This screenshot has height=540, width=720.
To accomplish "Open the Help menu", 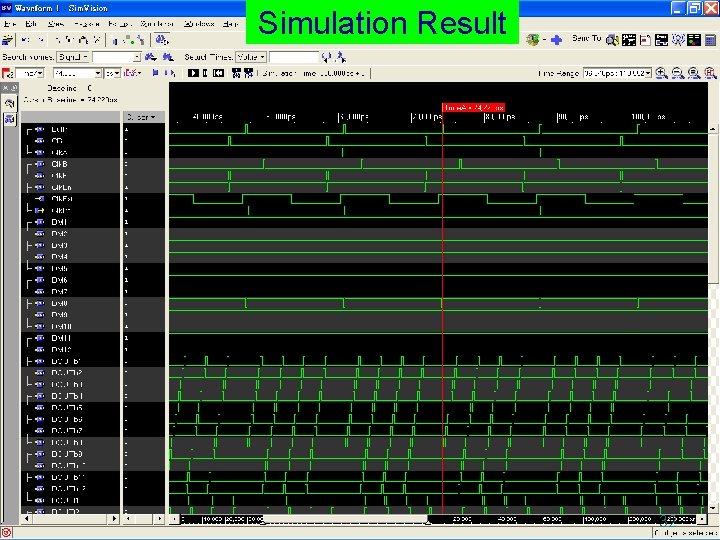I will click(x=231, y=24).
